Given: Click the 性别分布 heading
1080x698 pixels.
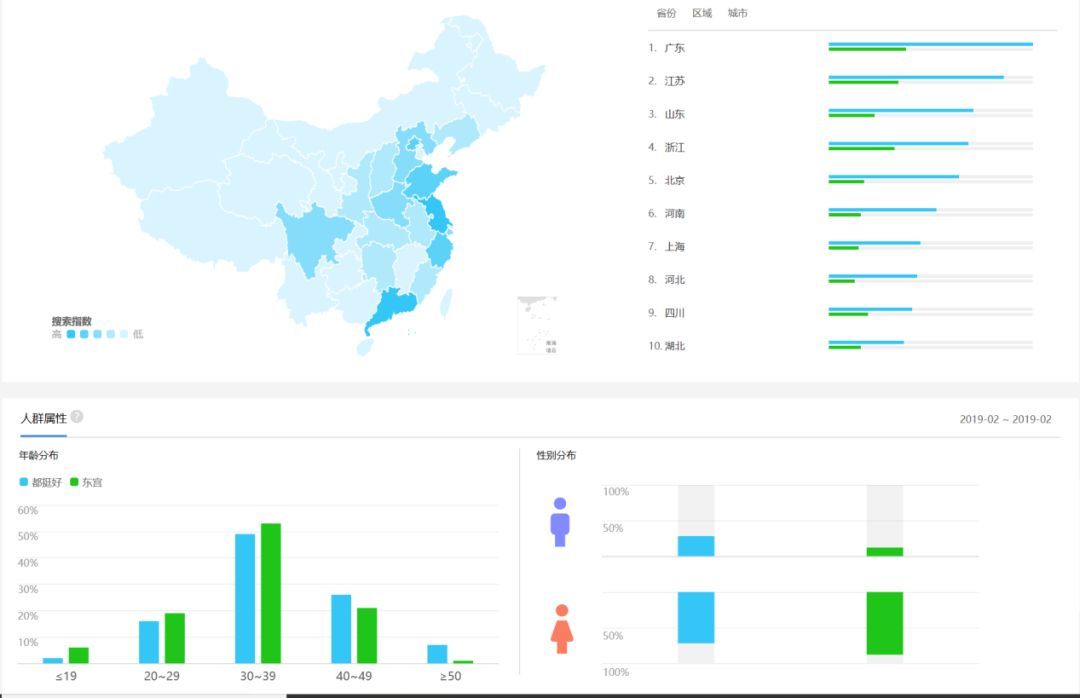Looking at the screenshot, I should point(556,455).
